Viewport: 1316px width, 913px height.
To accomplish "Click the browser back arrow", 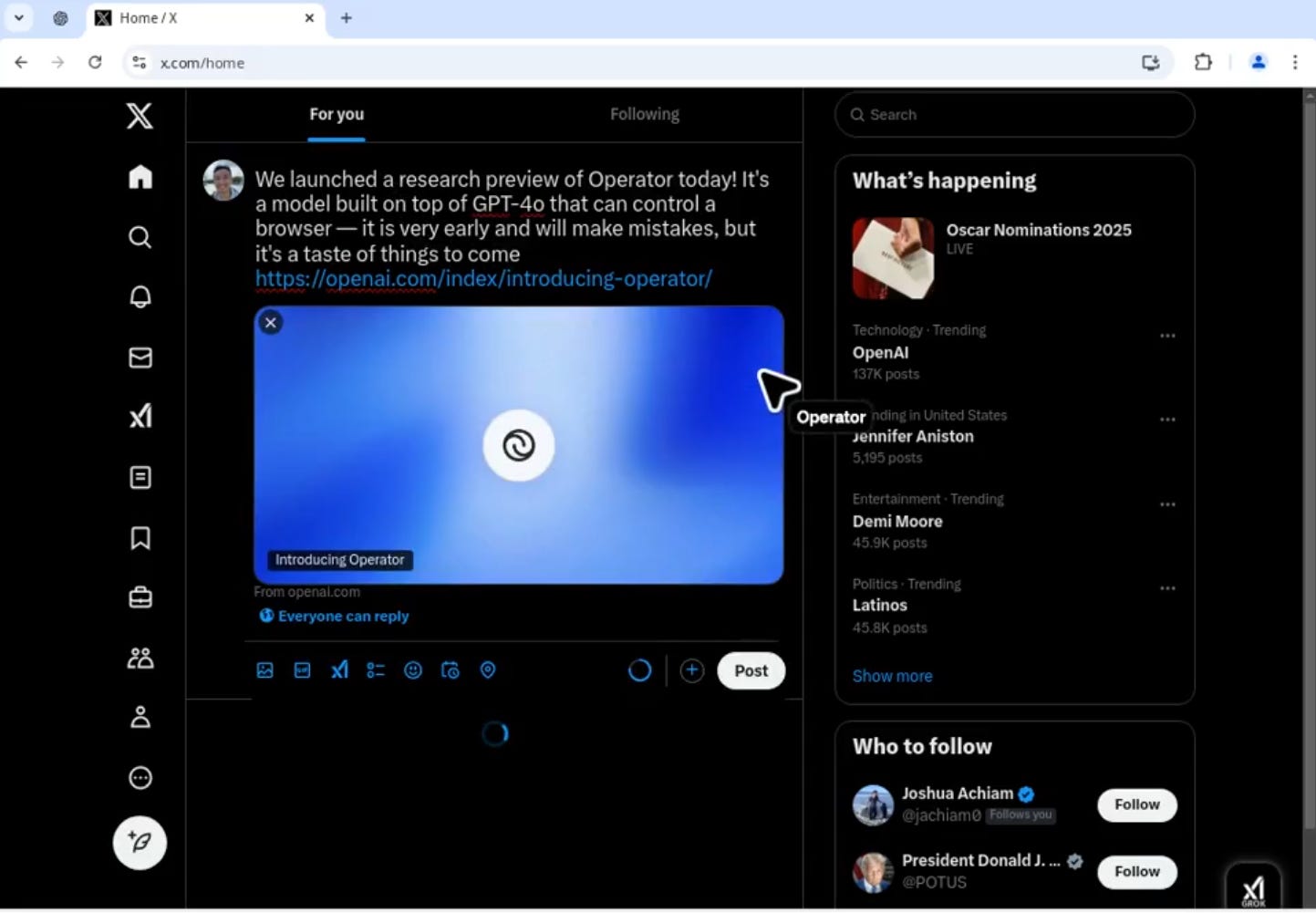I will point(21,62).
